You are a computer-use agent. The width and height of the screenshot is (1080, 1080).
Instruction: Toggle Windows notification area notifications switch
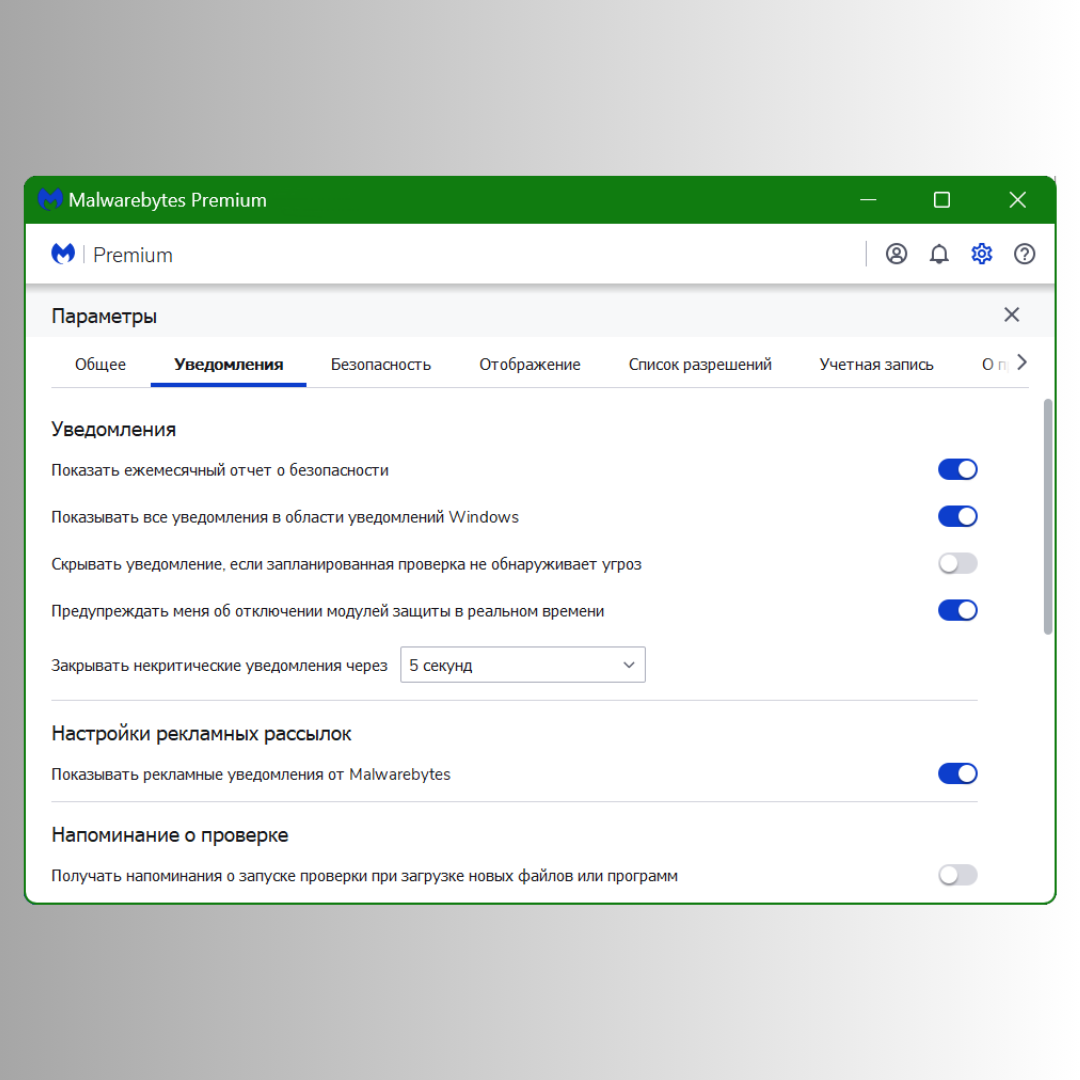tap(957, 517)
